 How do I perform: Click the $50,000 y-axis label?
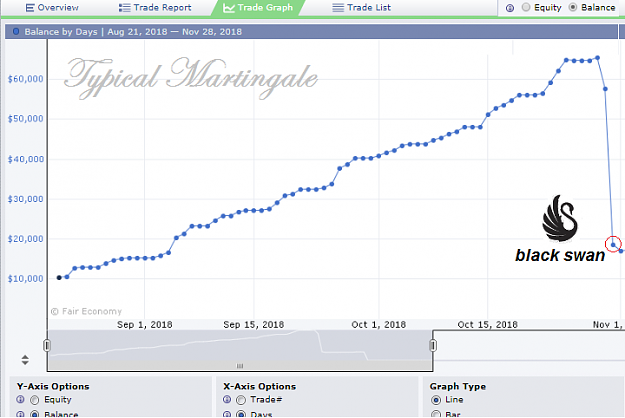(26, 119)
